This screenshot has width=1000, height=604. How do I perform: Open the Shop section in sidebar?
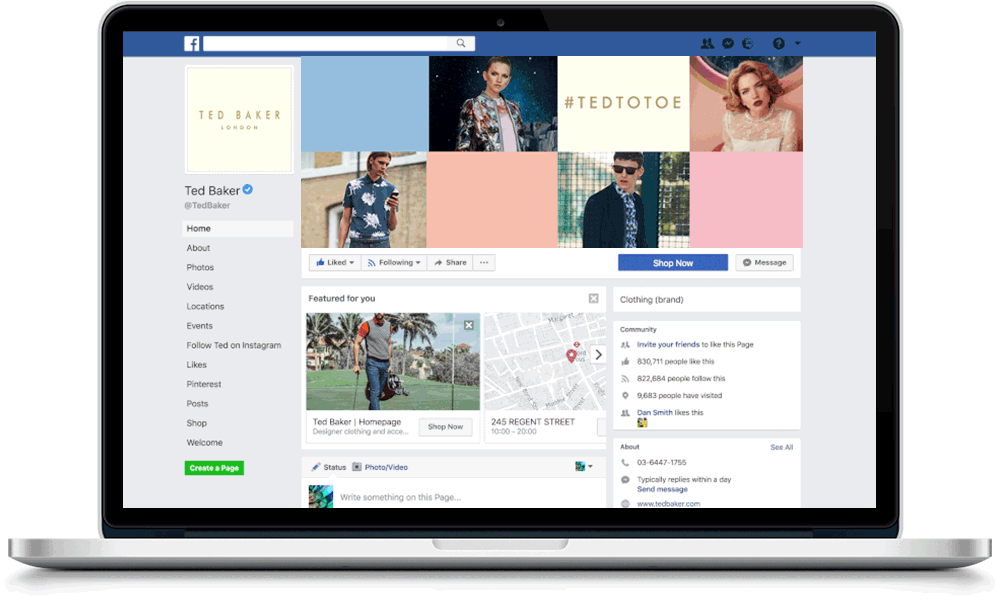click(x=196, y=423)
